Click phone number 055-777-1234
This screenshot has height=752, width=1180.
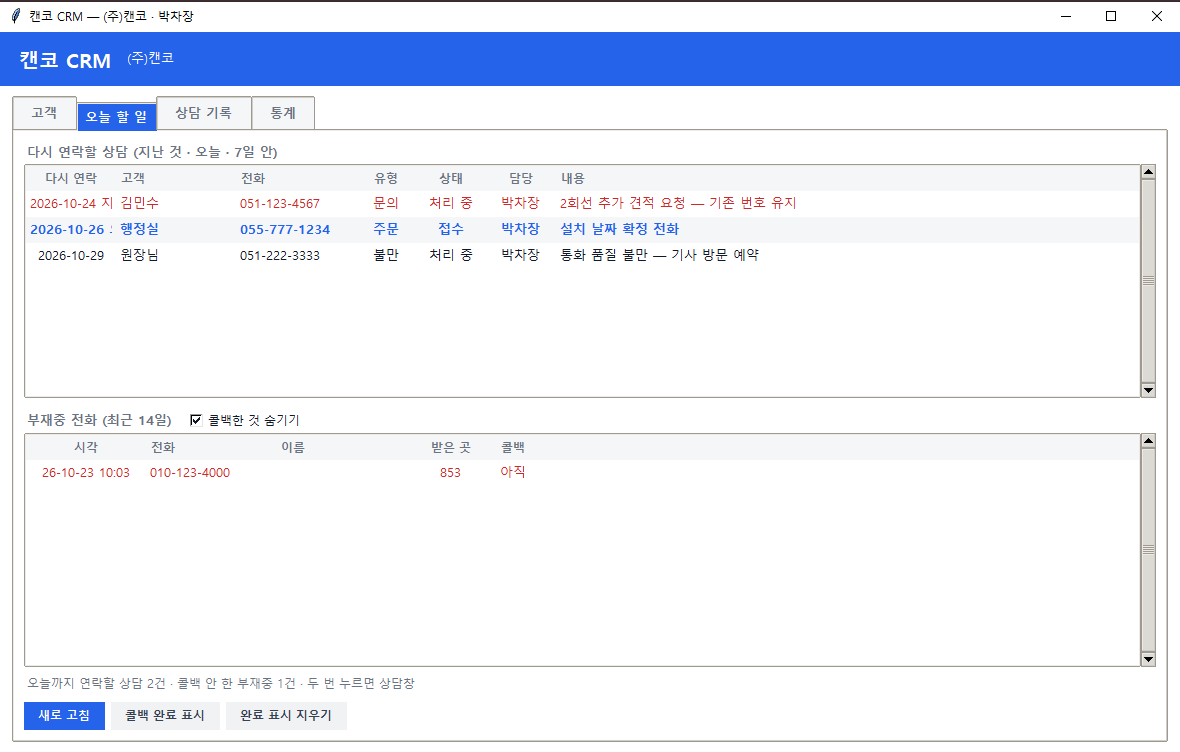tap(285, 230)
